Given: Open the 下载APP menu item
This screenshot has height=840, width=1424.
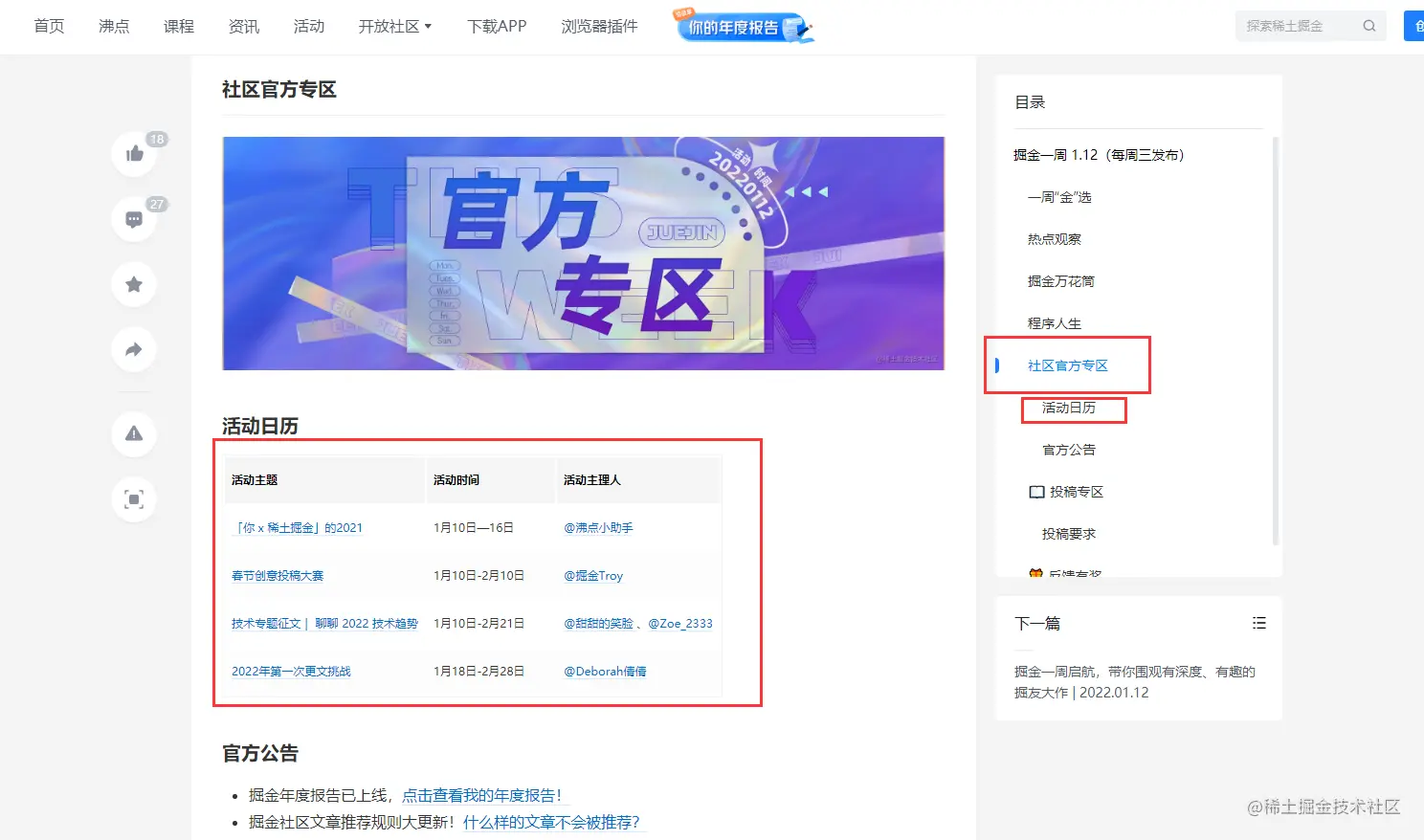Looking at the screenshot, I should (497, 26).
